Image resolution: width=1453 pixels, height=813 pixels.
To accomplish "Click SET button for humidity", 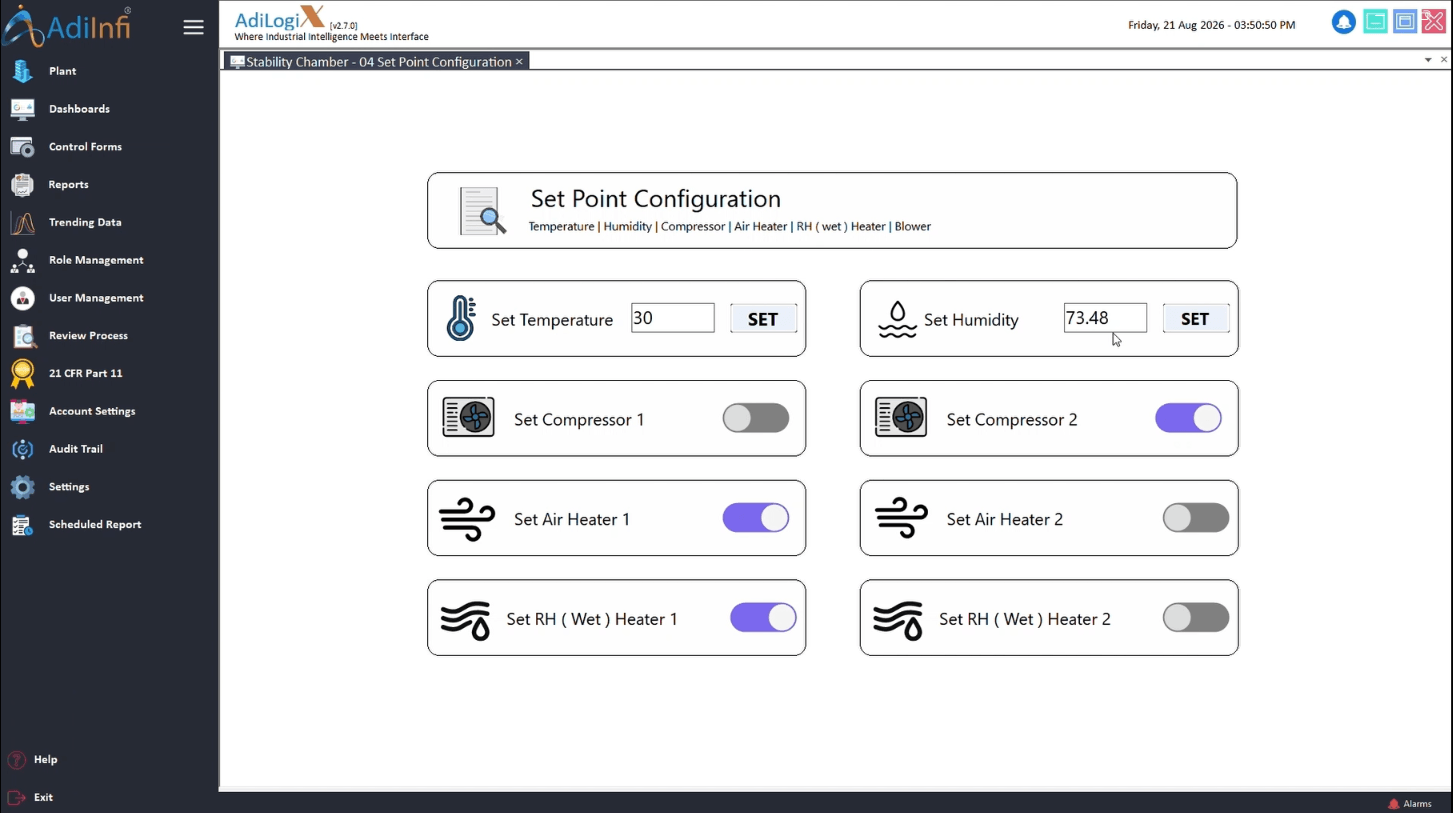I will 1196,319.
